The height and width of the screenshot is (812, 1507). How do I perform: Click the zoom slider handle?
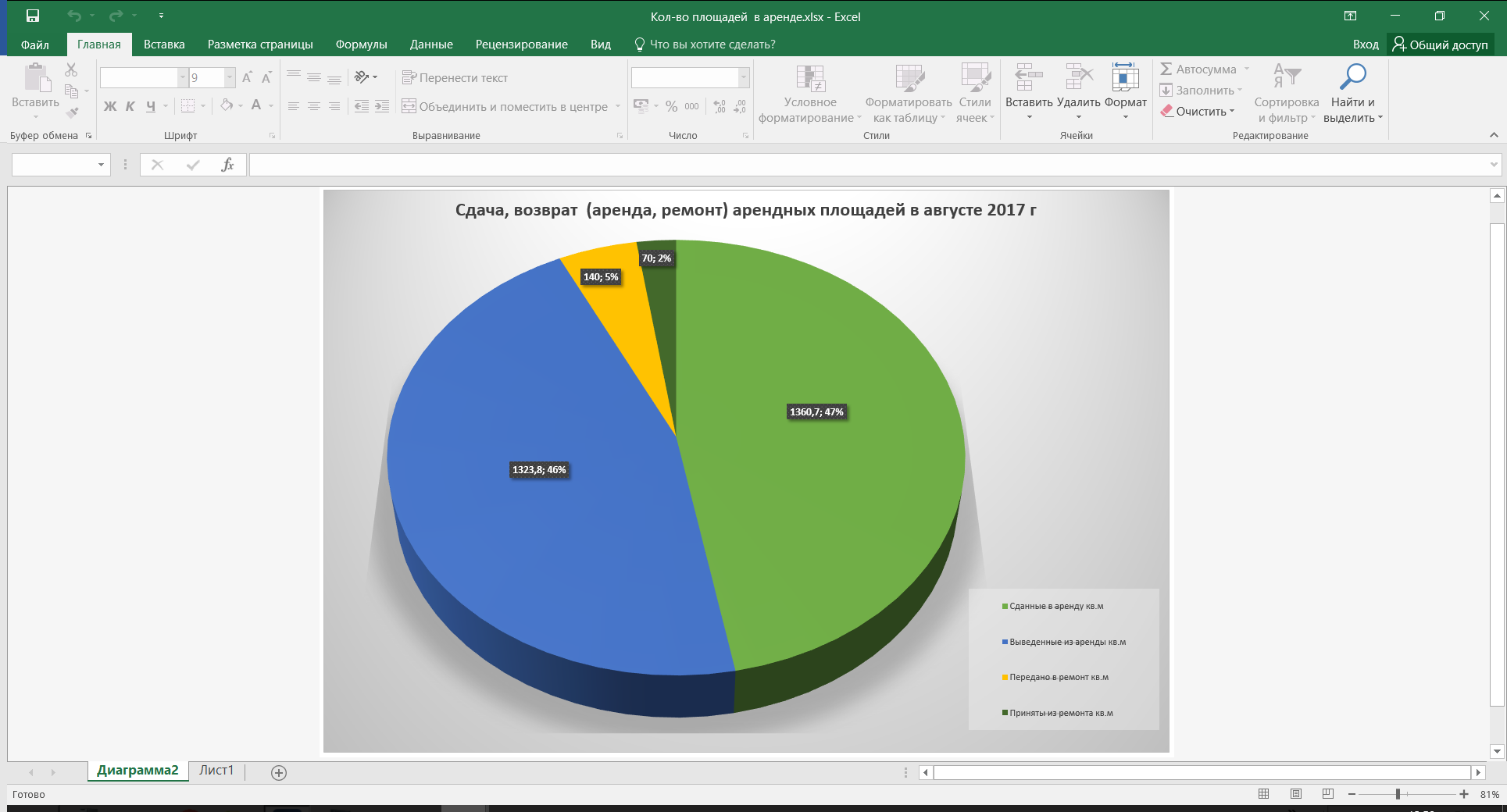(1398, 794)
